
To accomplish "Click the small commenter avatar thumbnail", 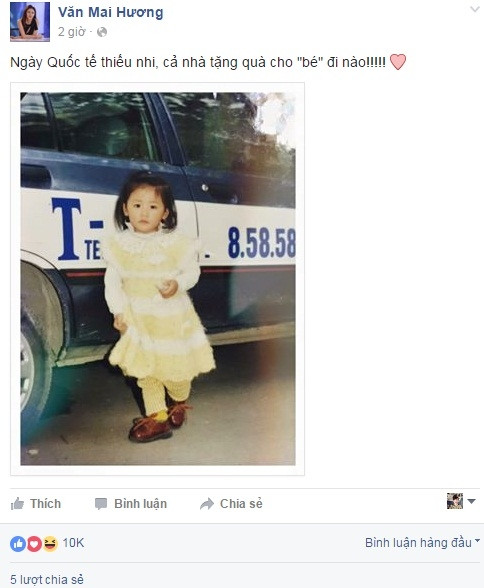I will tap(455, 501).
